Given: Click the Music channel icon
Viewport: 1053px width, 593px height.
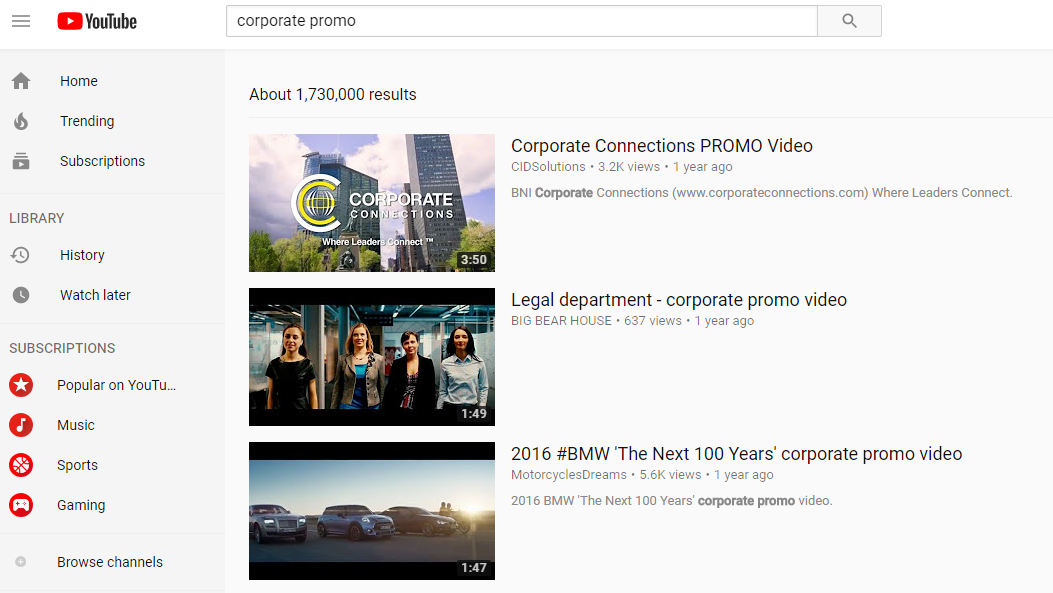Looking at the screenshot, I should tap(20, 425).
